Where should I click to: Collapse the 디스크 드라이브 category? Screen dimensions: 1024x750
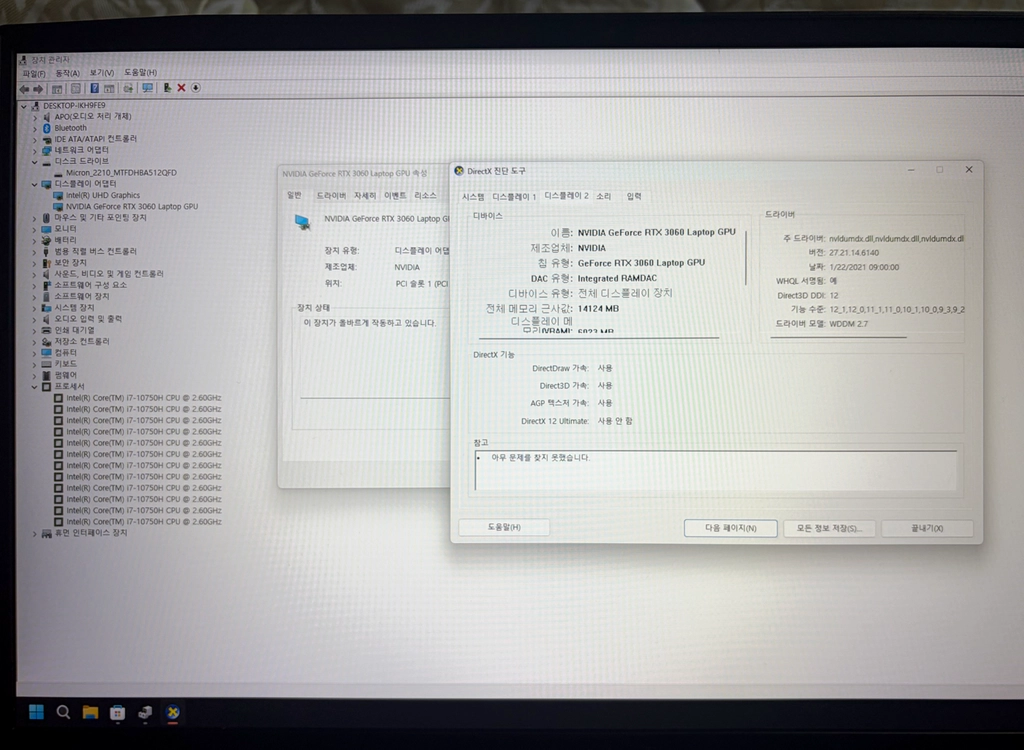pyautogui.click(x=35, y=162)
